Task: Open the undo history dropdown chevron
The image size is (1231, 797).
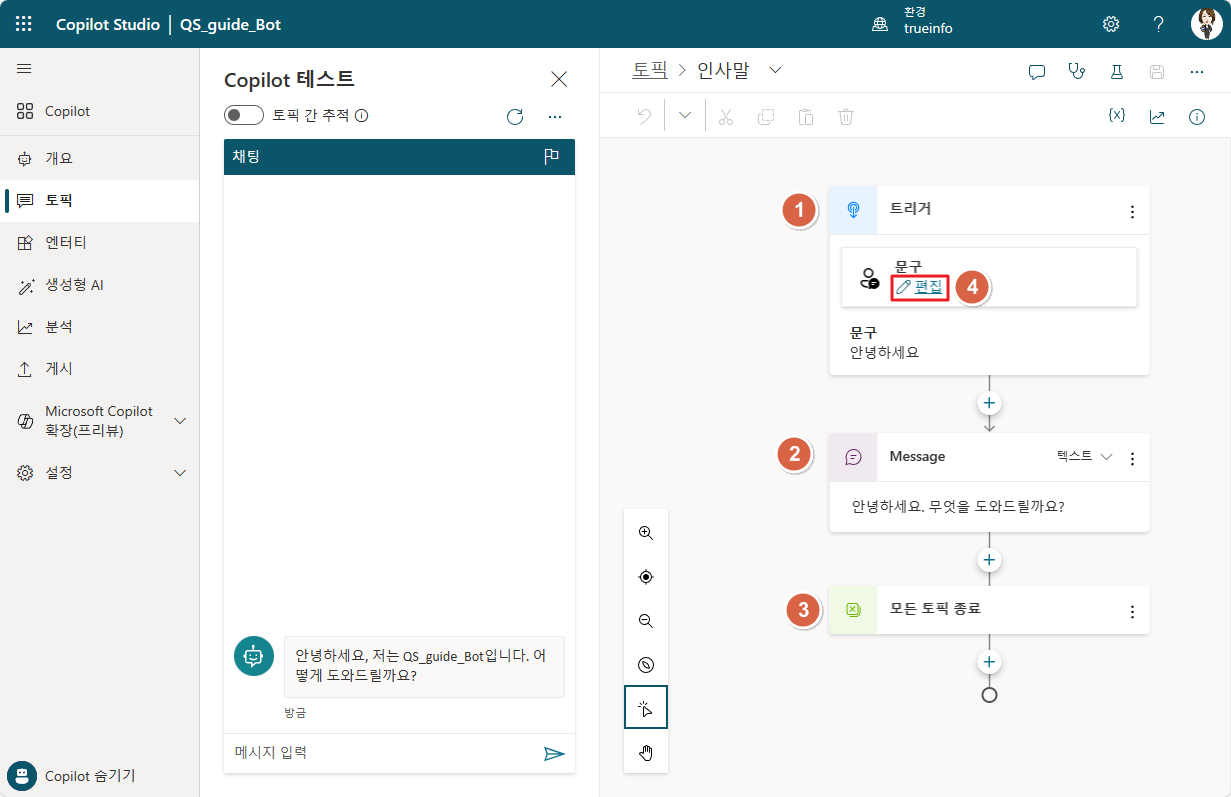Action: (685, 116)
